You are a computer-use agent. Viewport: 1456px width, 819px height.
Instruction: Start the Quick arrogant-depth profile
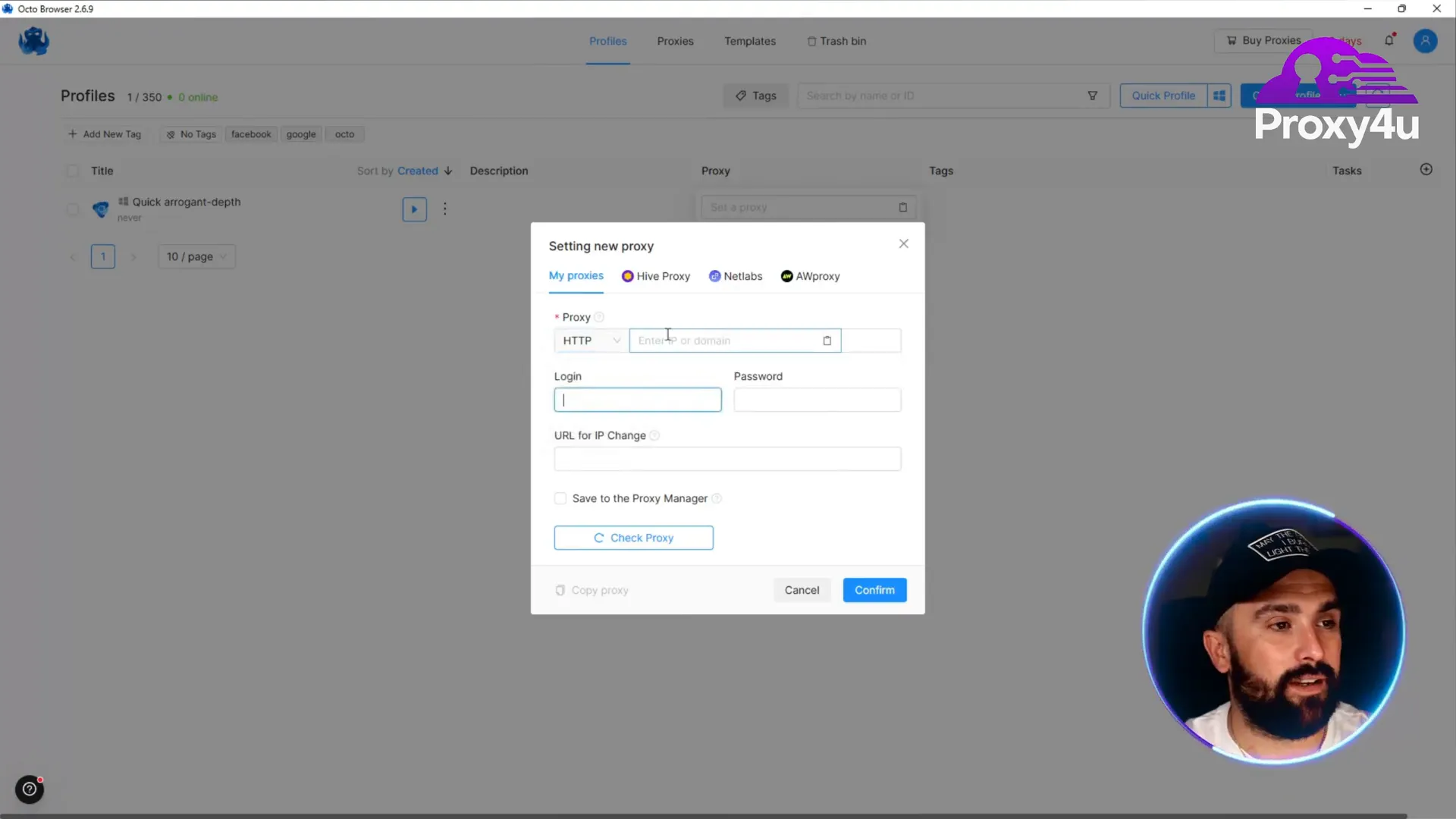(414, 209)
